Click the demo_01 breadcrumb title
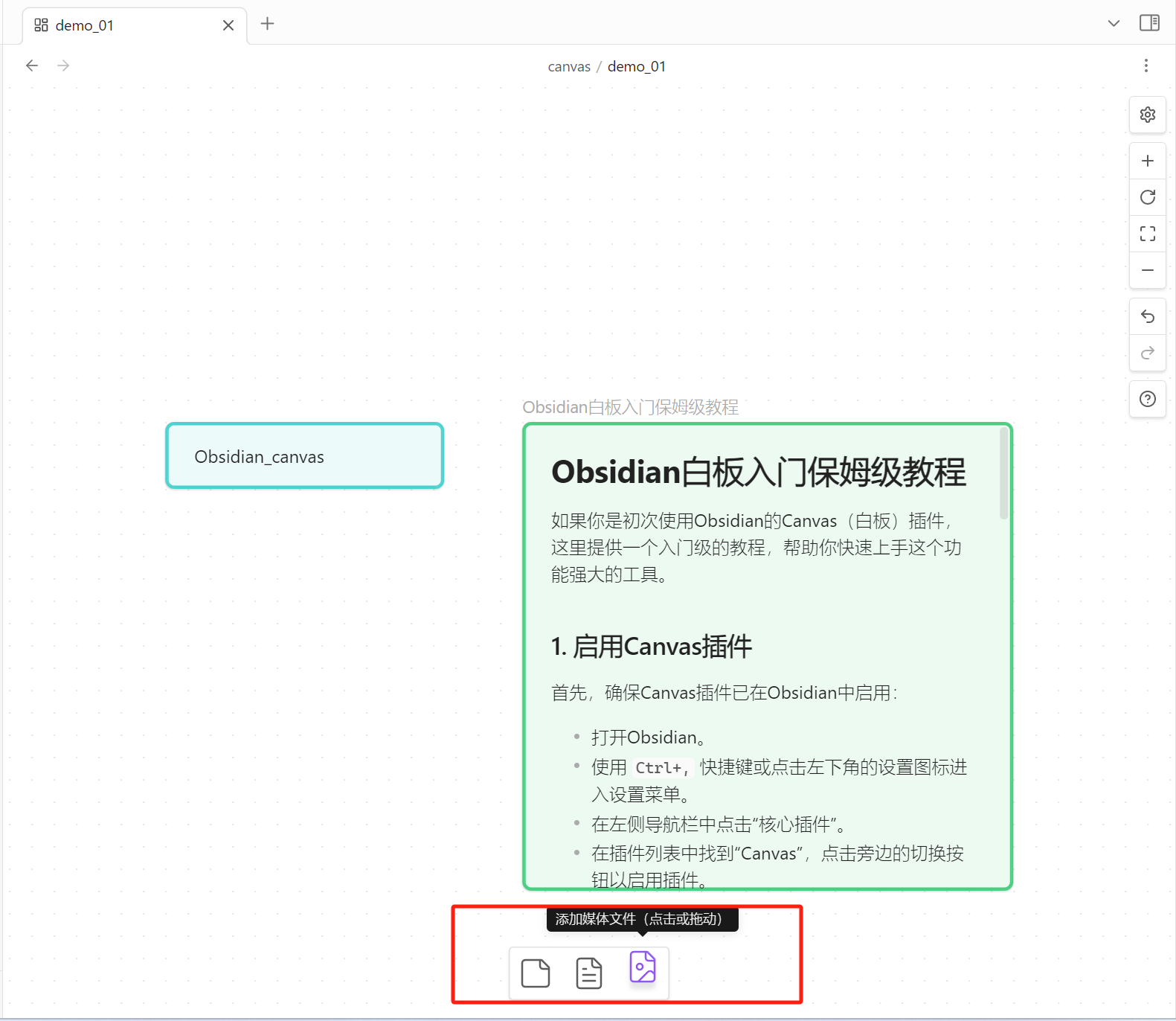Screen dimensions: 1176x1021 click(x=637, y=66)
